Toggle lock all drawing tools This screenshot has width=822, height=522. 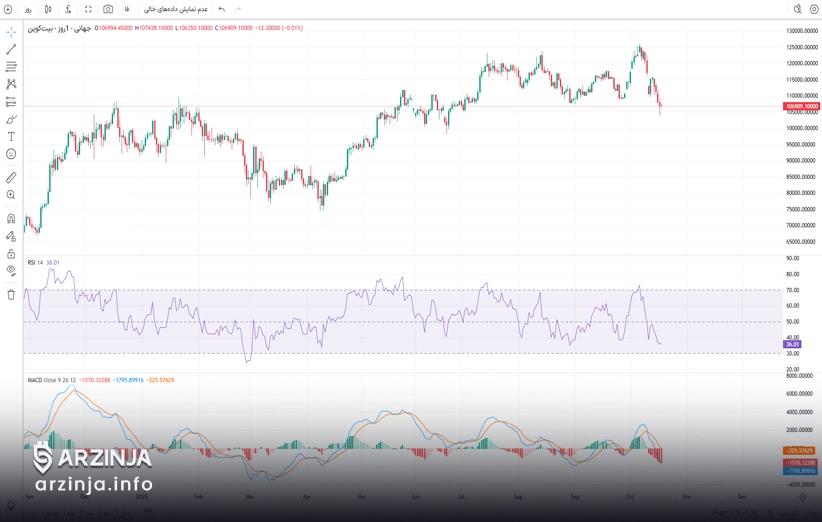tap(11, 254)
